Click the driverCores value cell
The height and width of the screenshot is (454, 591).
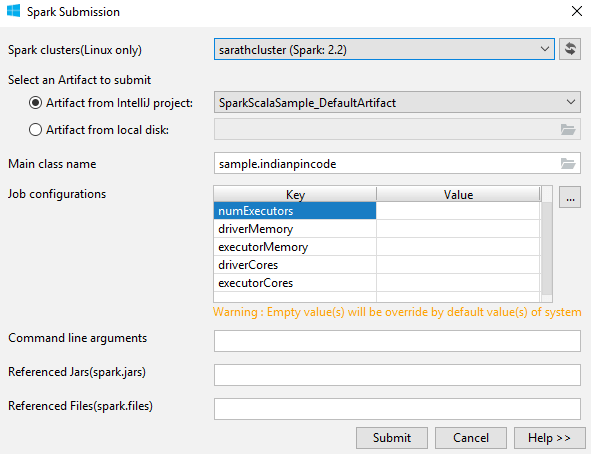458,265
